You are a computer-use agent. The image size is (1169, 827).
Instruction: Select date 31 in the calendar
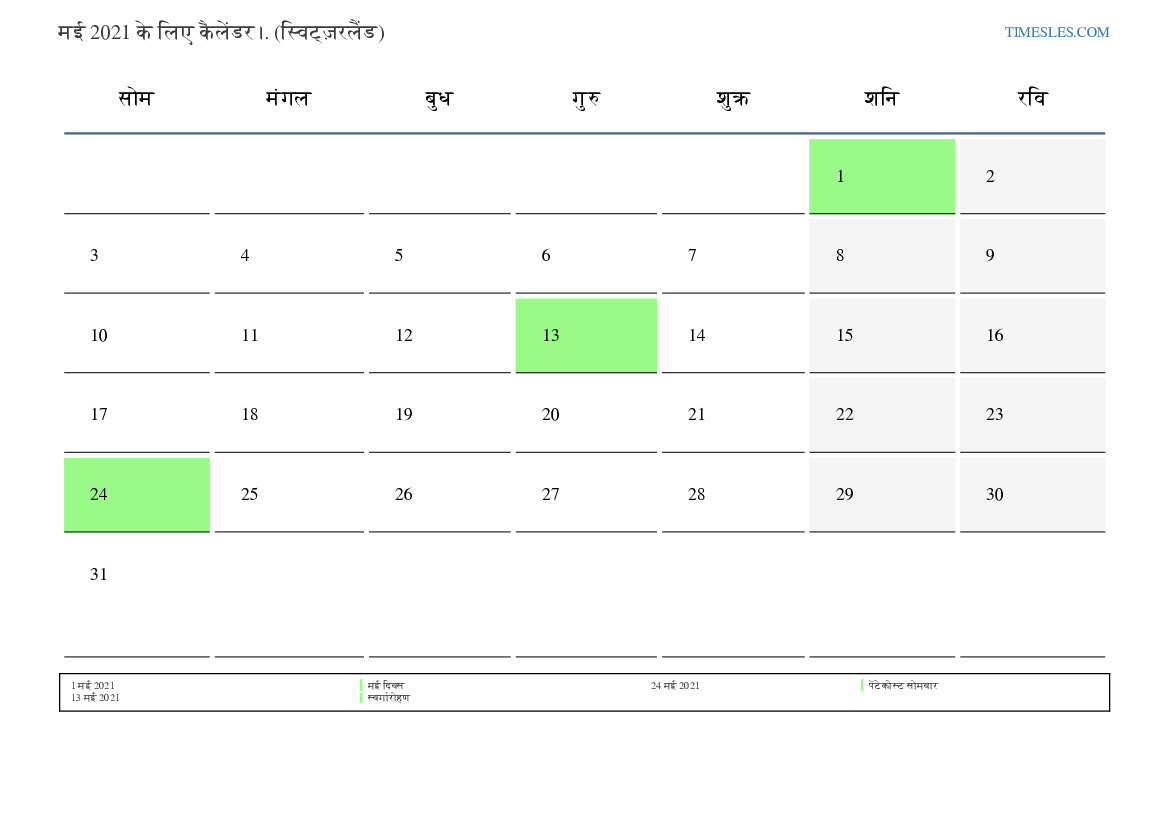point(136,597)
